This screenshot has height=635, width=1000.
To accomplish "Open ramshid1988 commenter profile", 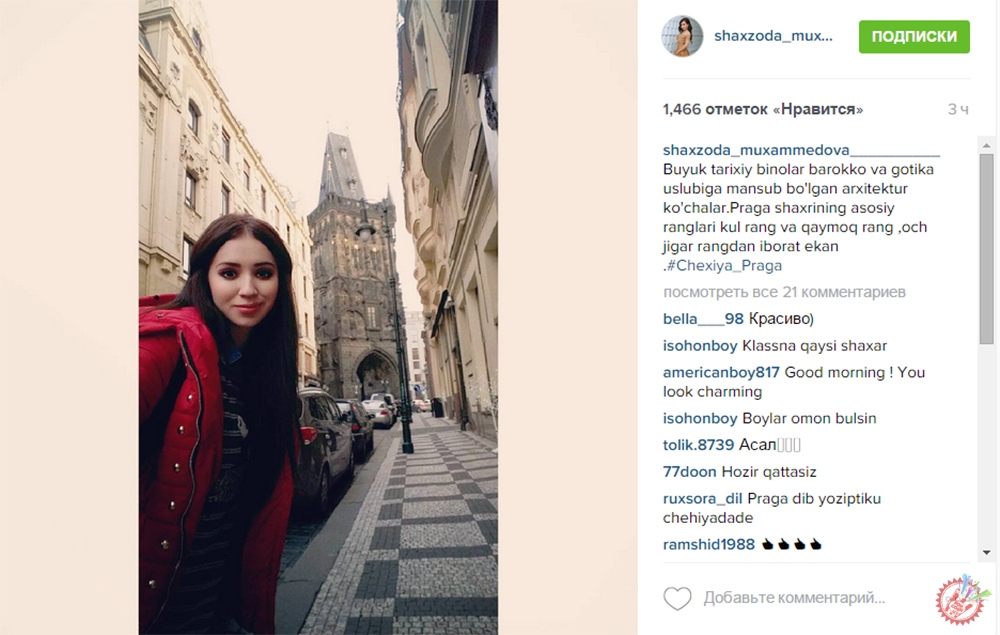I will pyautogui.click(x=709, y=544).
